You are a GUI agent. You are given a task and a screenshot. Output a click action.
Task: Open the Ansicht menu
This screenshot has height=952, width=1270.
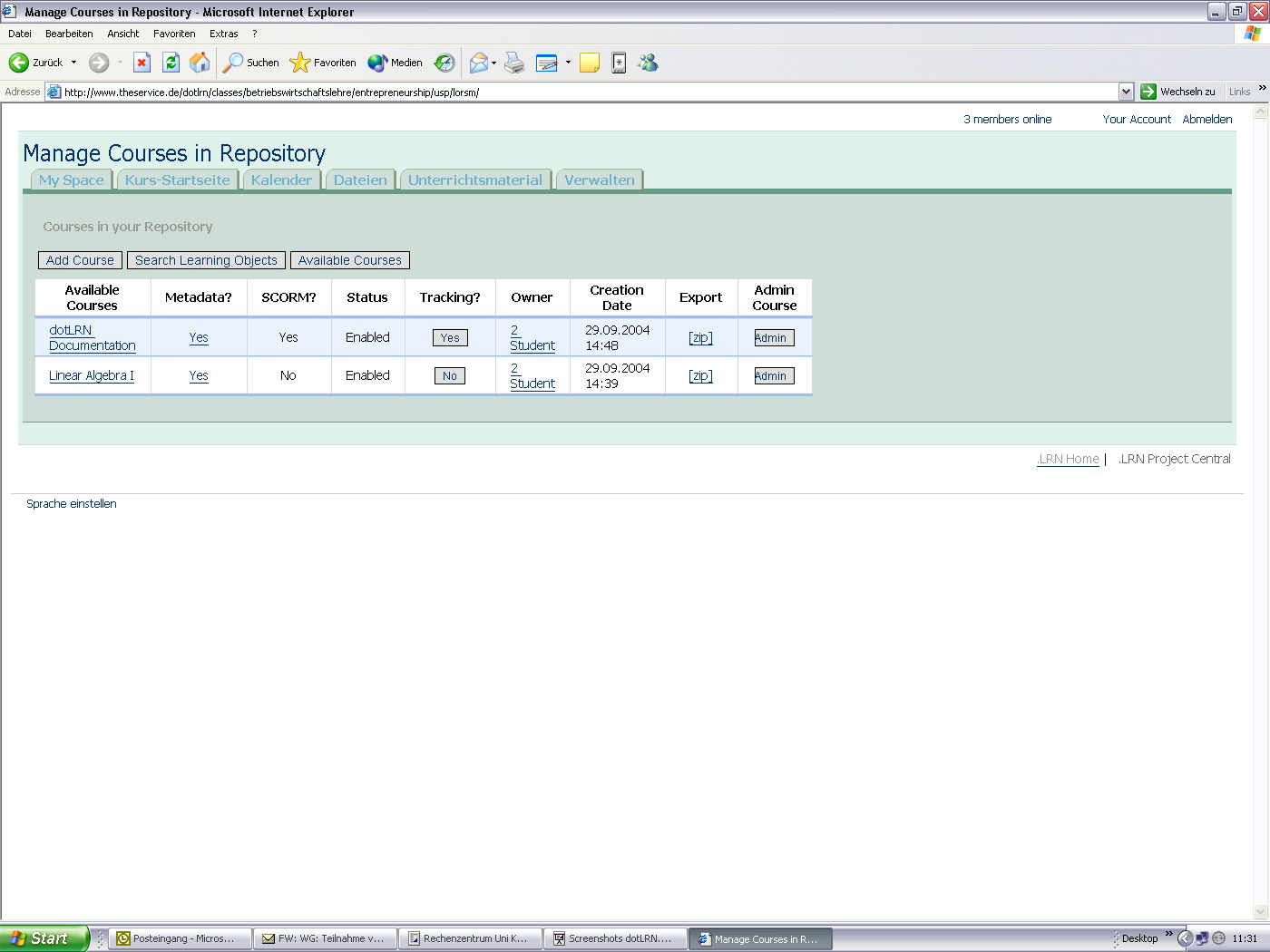tap(122, 34)
